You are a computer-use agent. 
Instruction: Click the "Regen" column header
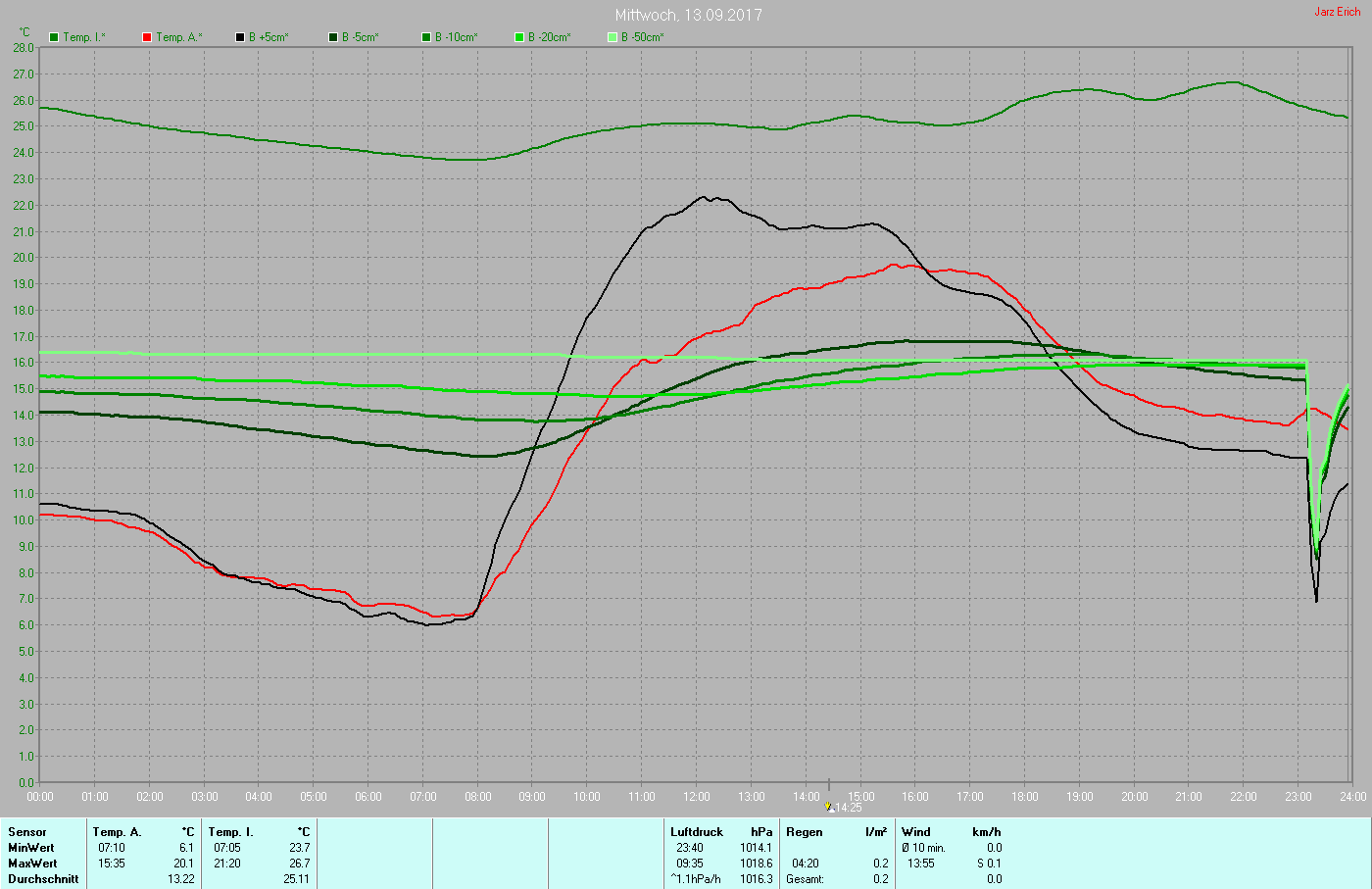(x=805, y=832)
